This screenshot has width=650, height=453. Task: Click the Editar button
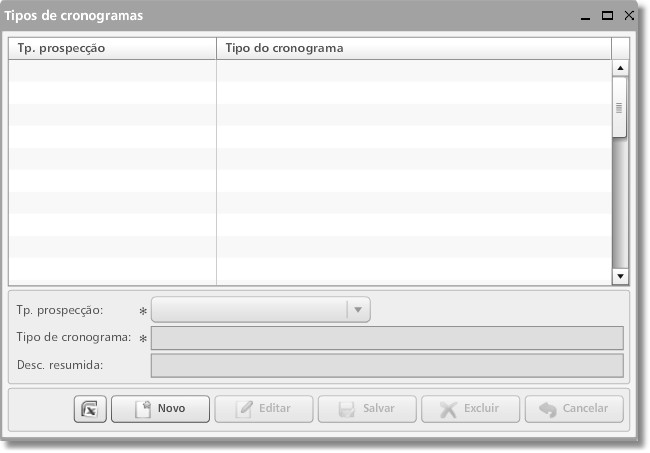pyautogui.click(x=264, y=409)
